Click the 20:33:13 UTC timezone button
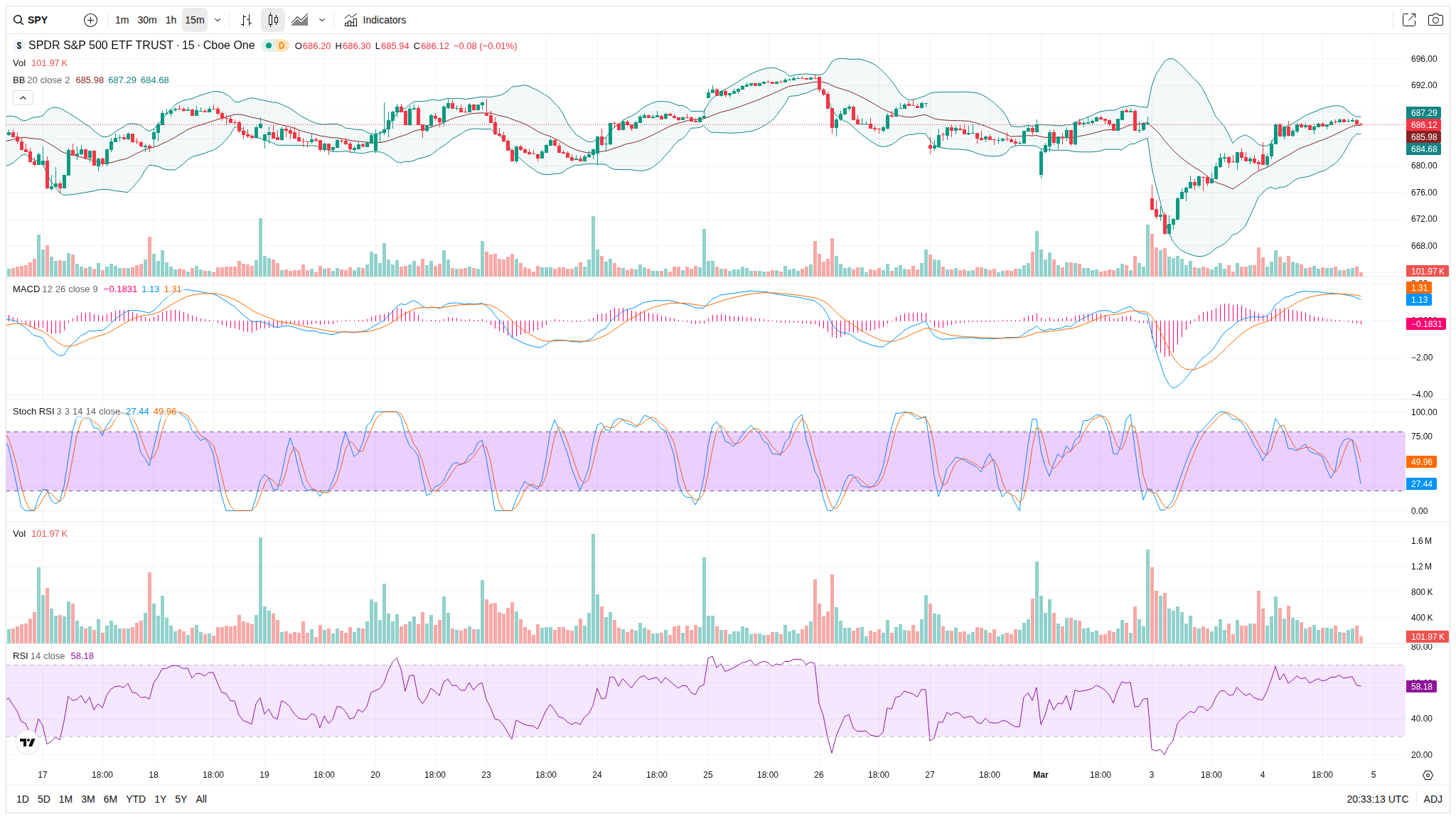 coord(1377,799)
